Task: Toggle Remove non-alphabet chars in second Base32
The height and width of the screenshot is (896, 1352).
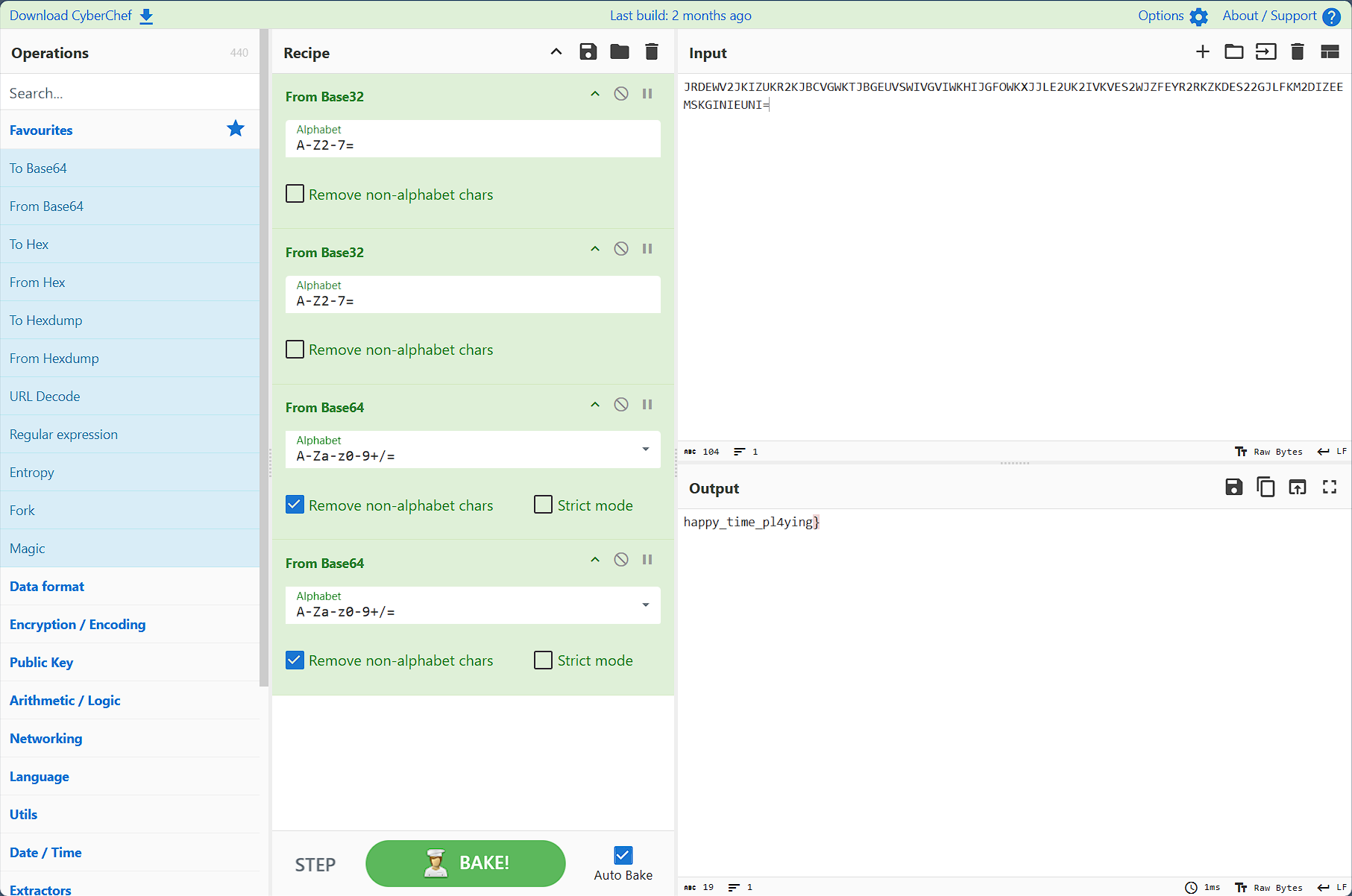Action: pos(295,349)
